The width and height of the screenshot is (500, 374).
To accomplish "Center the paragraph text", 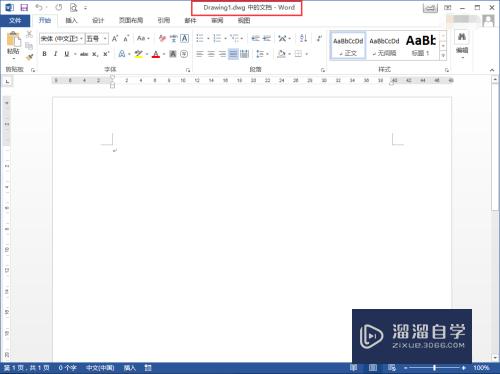I will (x=211, y=54).
